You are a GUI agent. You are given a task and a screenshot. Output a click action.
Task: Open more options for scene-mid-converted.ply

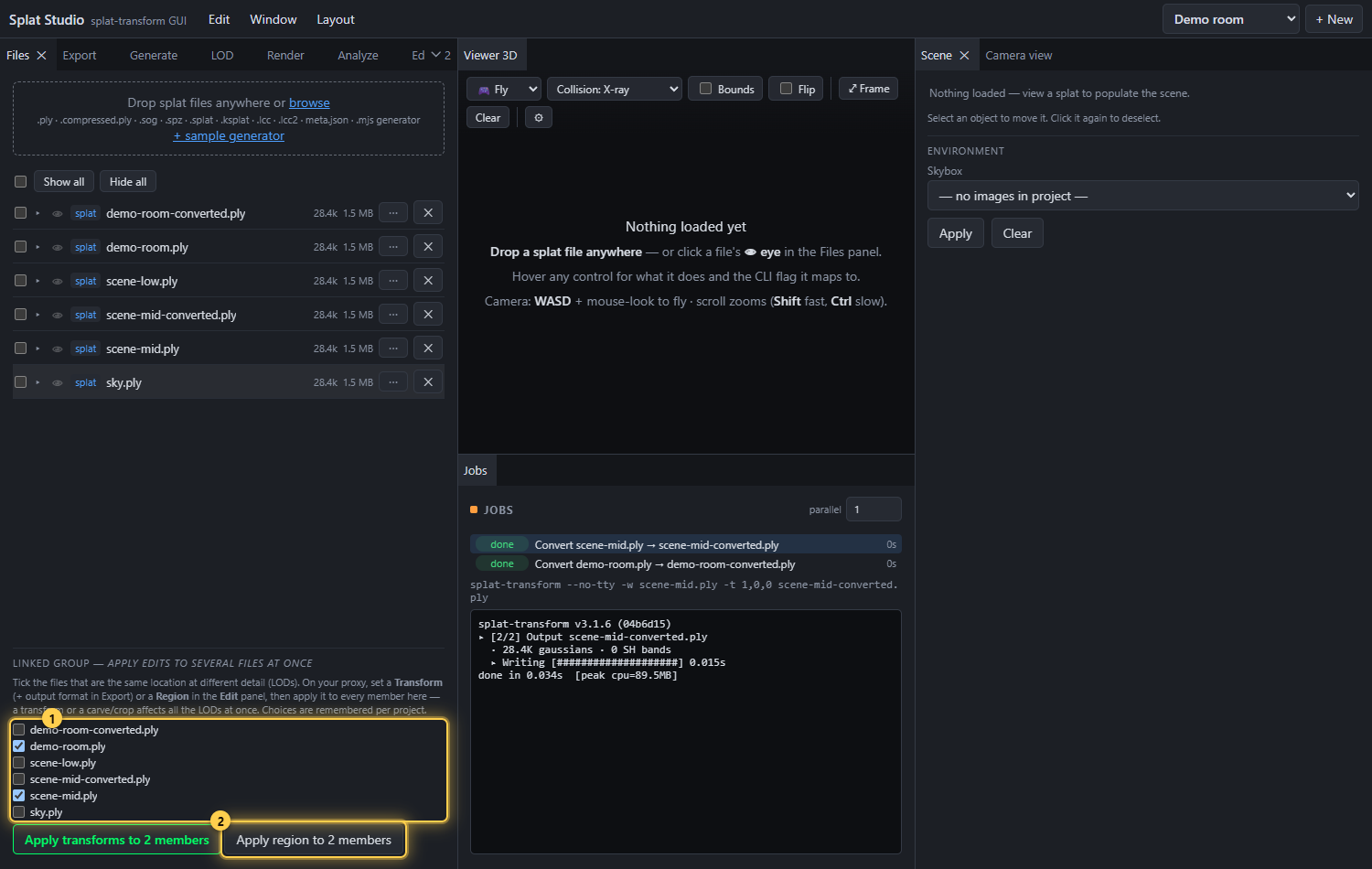click(x=393, y=315)
